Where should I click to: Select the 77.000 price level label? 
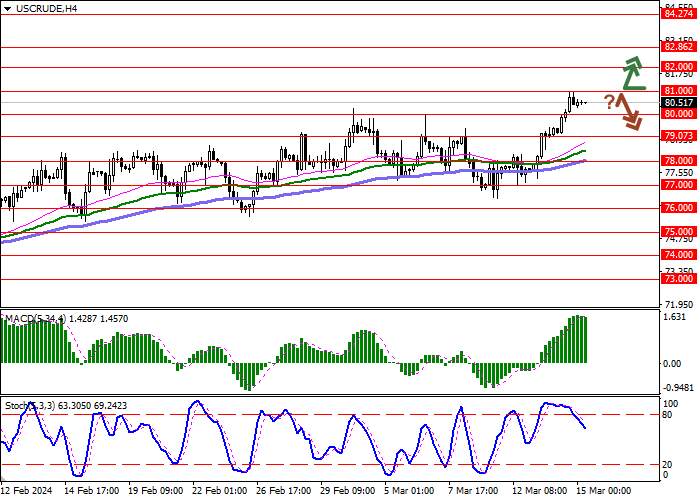point(679,185)
